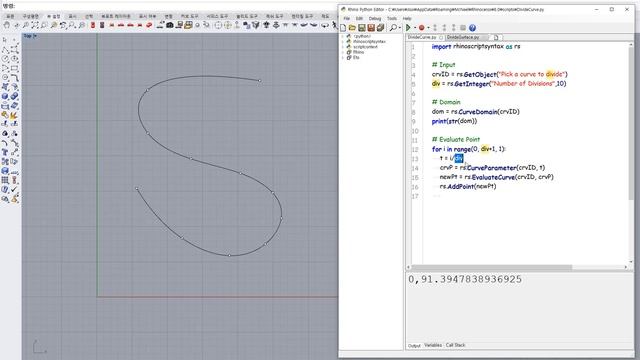Toggle breakpoint with the red circle icon
The height and width of the screenshot is (360, 640).
tap(422, 28)
